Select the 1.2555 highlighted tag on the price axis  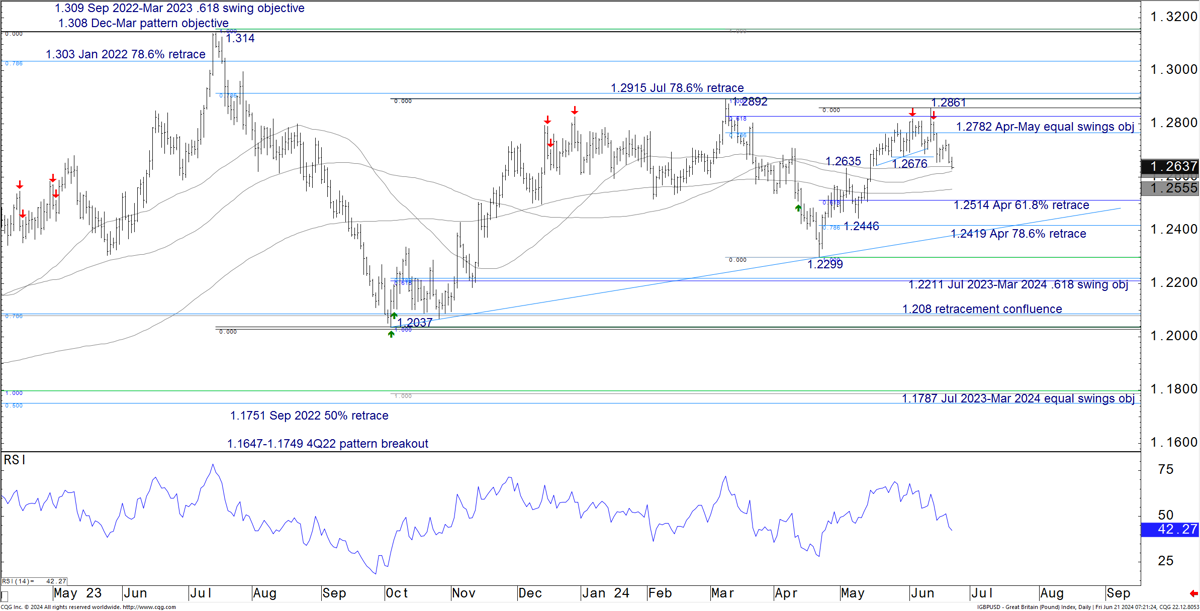[1169, 187]
